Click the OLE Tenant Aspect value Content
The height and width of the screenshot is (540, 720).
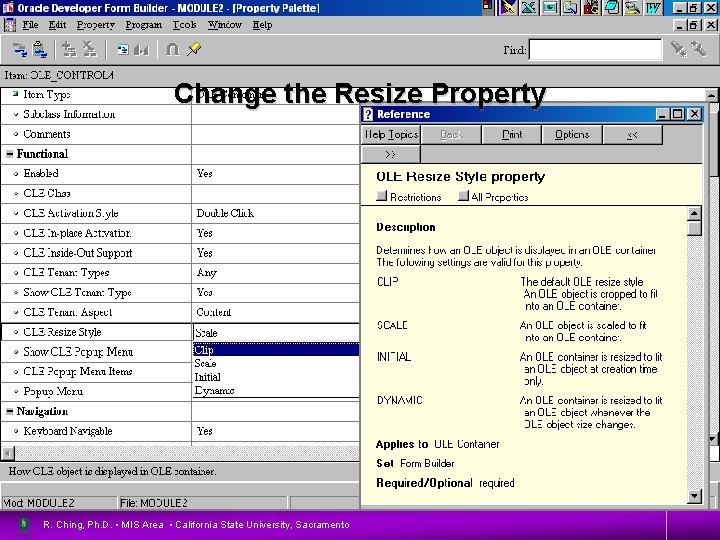214,312
